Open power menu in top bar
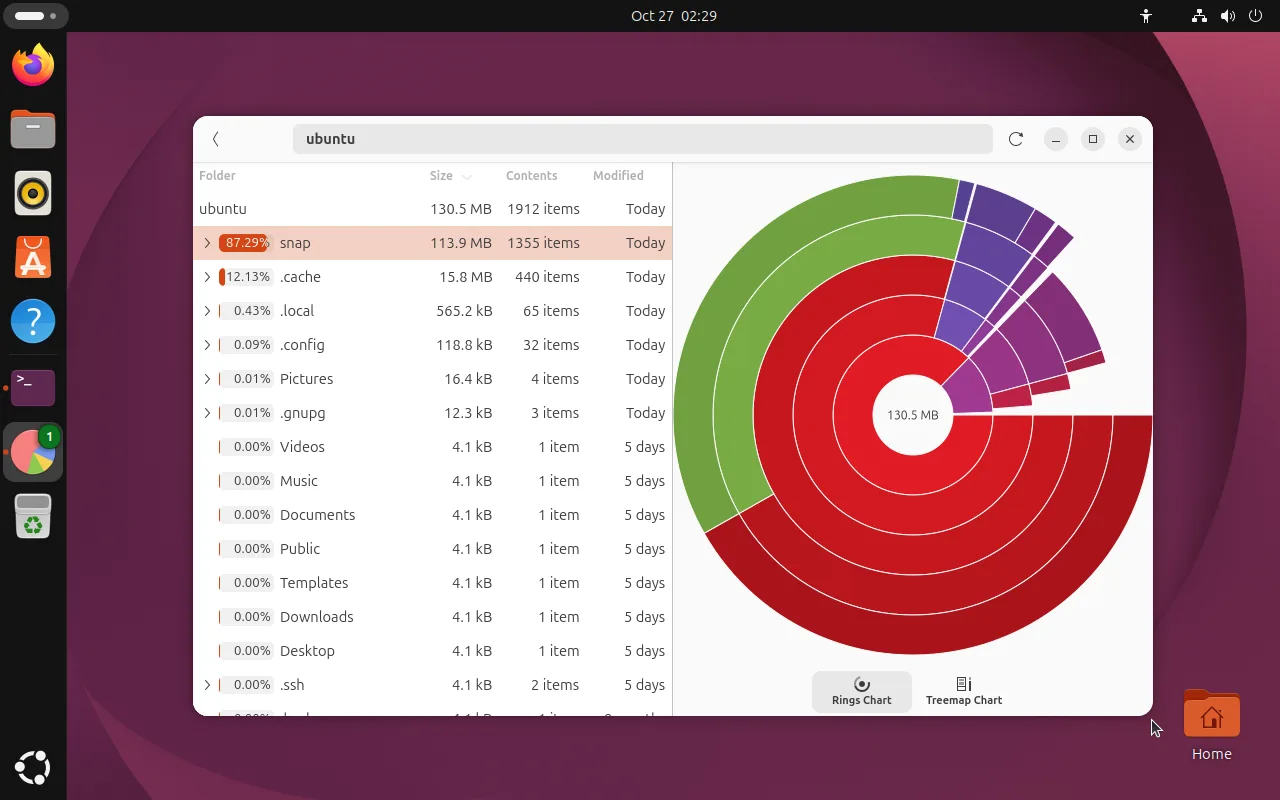The image size is (1280, 800). pos(1255,16)
